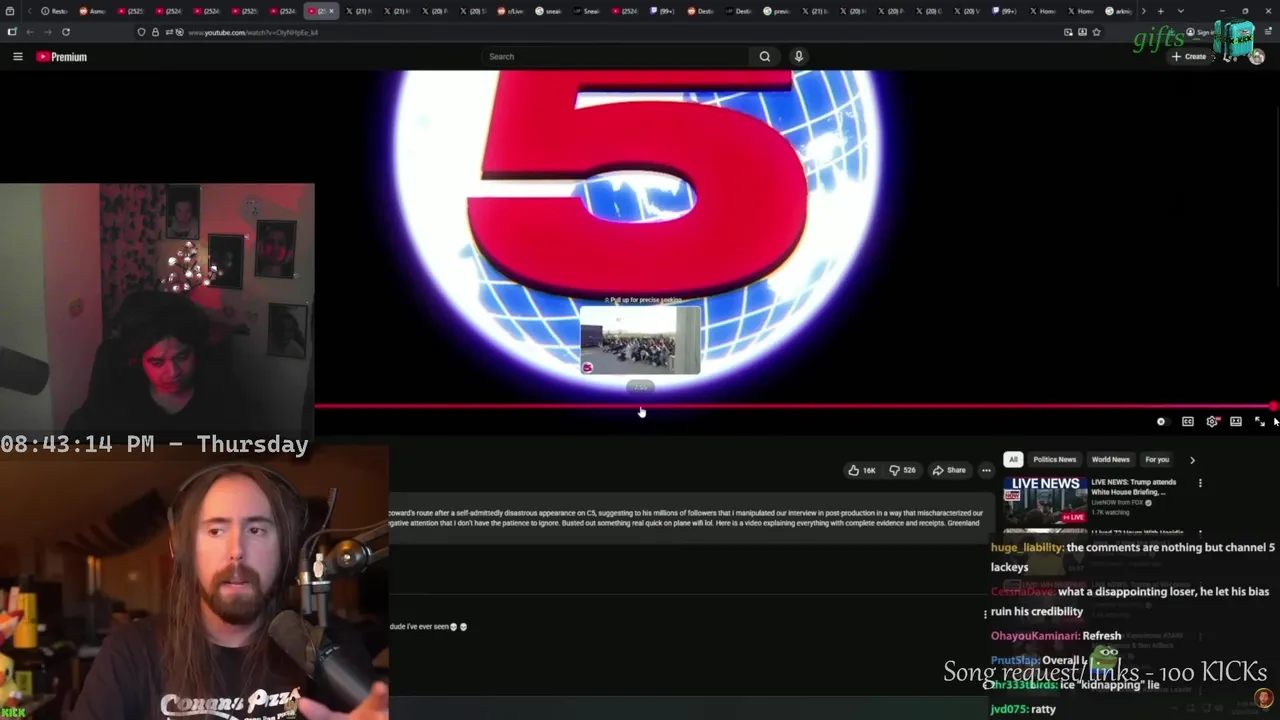Screen dimensions: 1280x720
Task: Click the scrubber handle at the progress bar end
Action: click(1273, 407)
